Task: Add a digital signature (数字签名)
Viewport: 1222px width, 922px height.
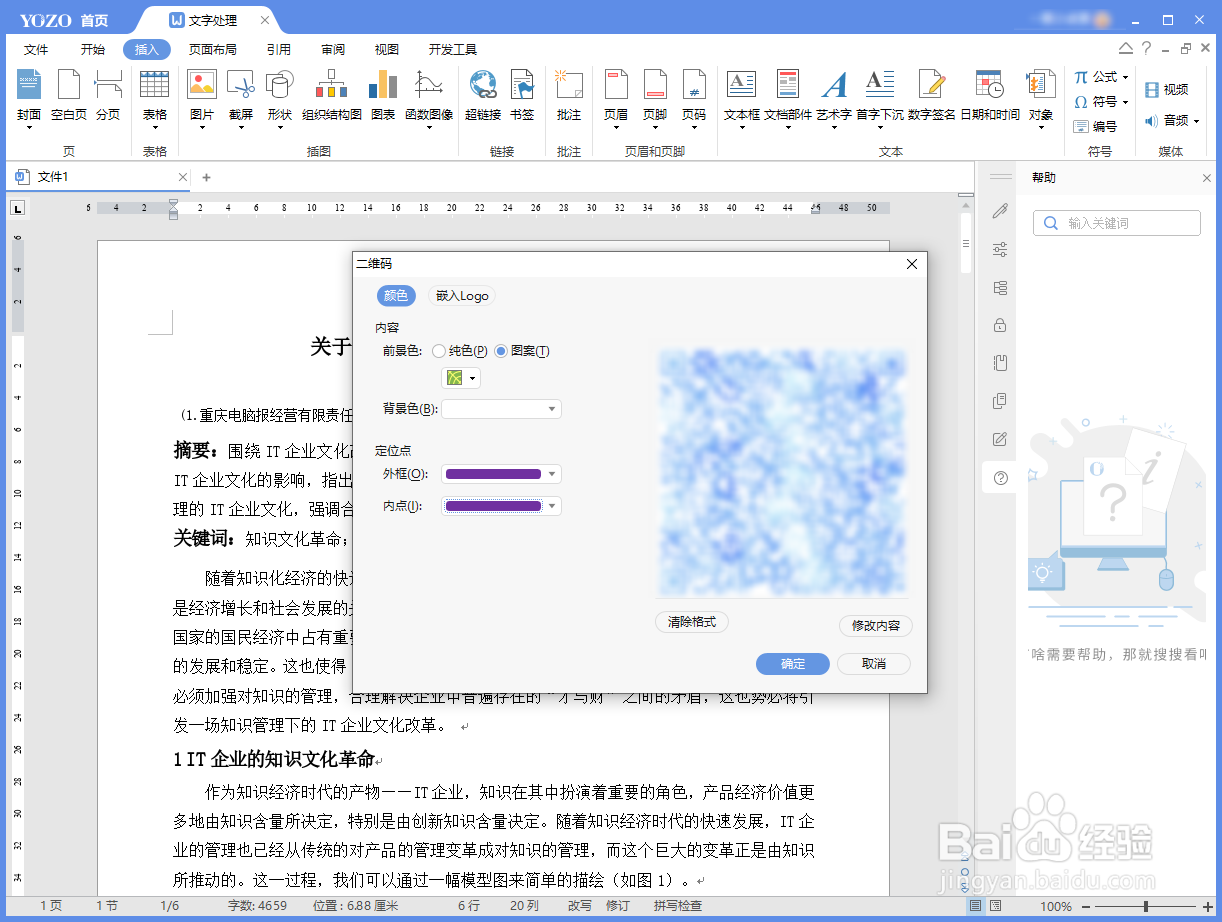Action: click(x=932, y=97)
